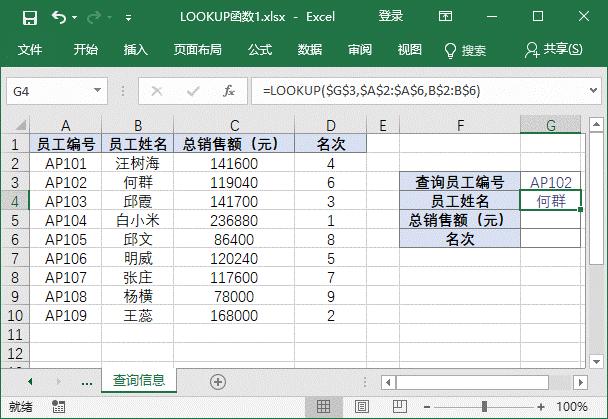Select the query cell G3 with AP102
The height and width of the screenshot is (419, 608).
coord(551,182)
